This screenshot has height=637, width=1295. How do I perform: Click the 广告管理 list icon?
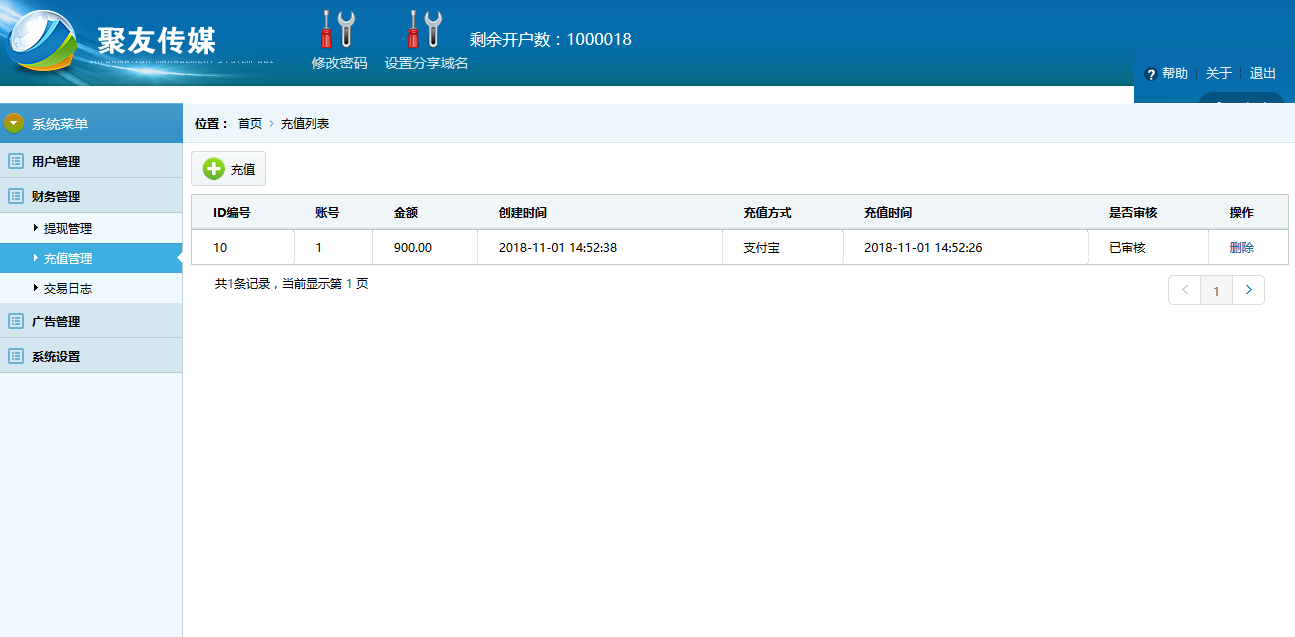[x=16, y=321]
